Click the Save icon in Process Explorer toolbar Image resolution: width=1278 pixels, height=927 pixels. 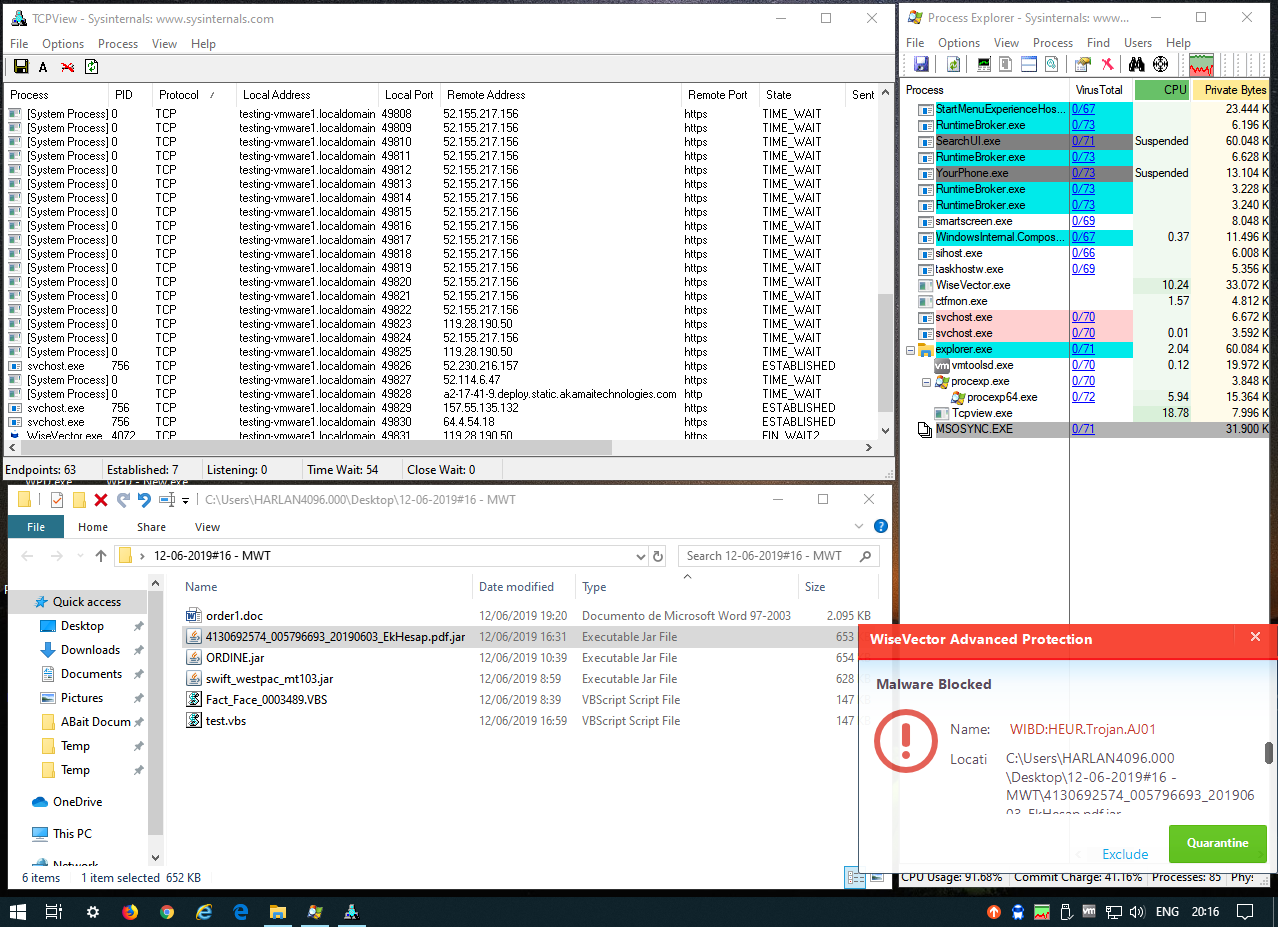point(921,65)
